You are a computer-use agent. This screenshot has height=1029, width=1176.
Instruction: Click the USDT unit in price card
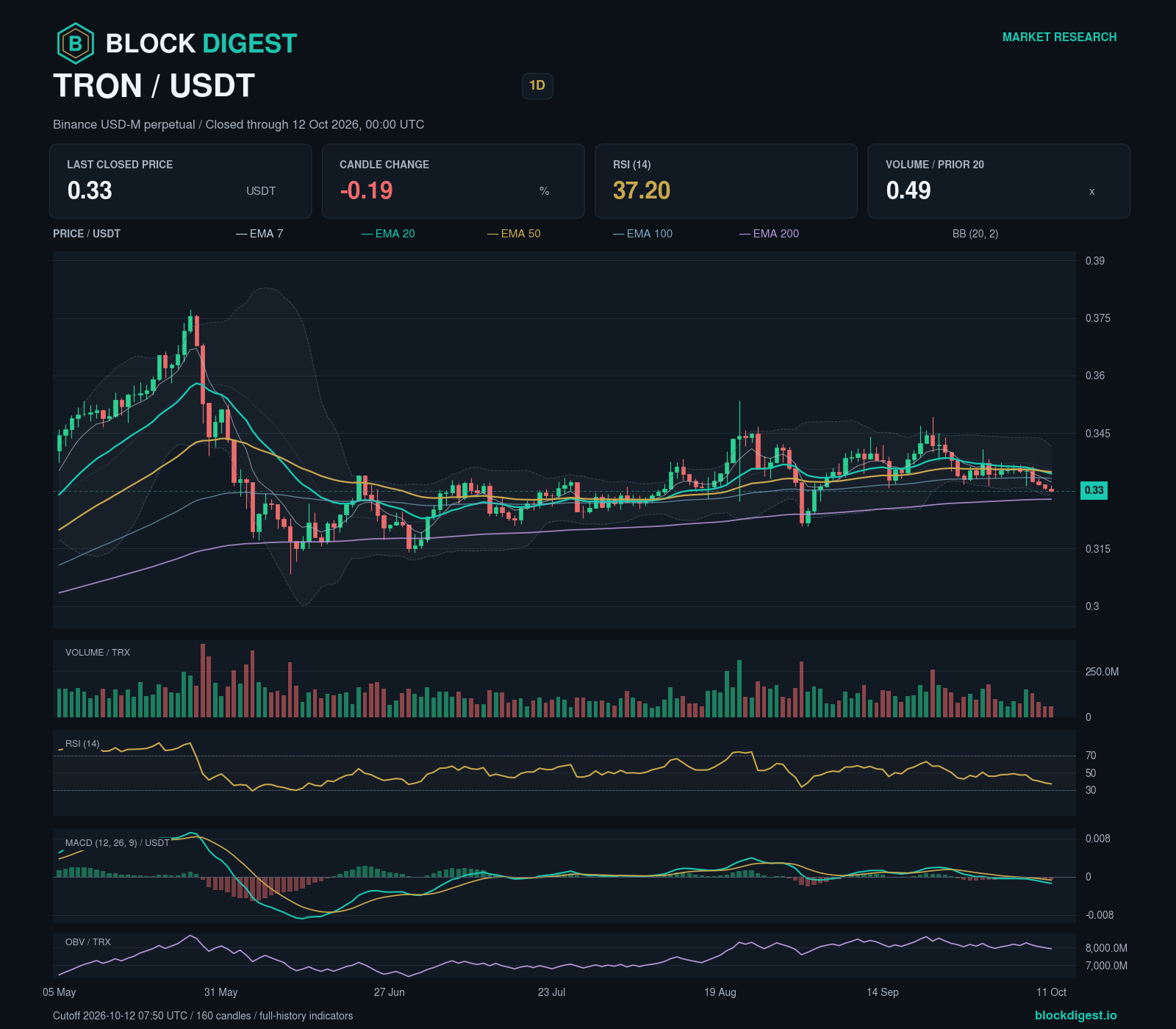pos(261,191)
